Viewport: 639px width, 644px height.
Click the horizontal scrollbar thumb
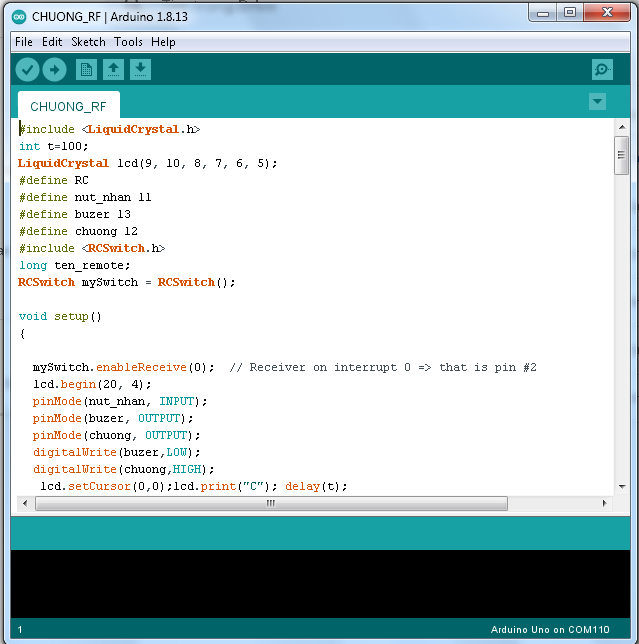[x=270, y=504]
